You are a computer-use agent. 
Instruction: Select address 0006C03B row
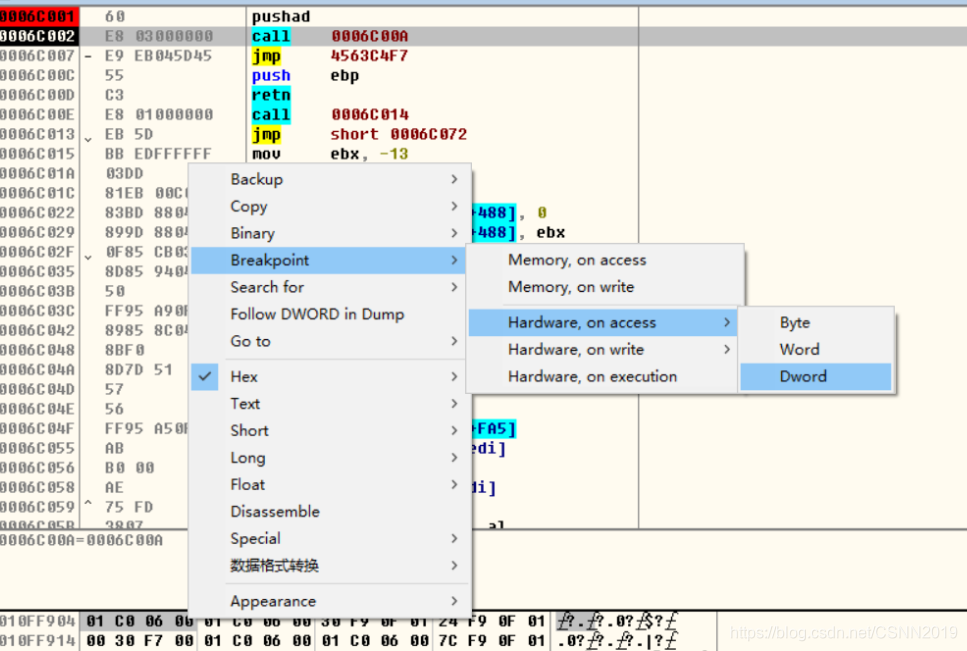(x=37, y=291)
